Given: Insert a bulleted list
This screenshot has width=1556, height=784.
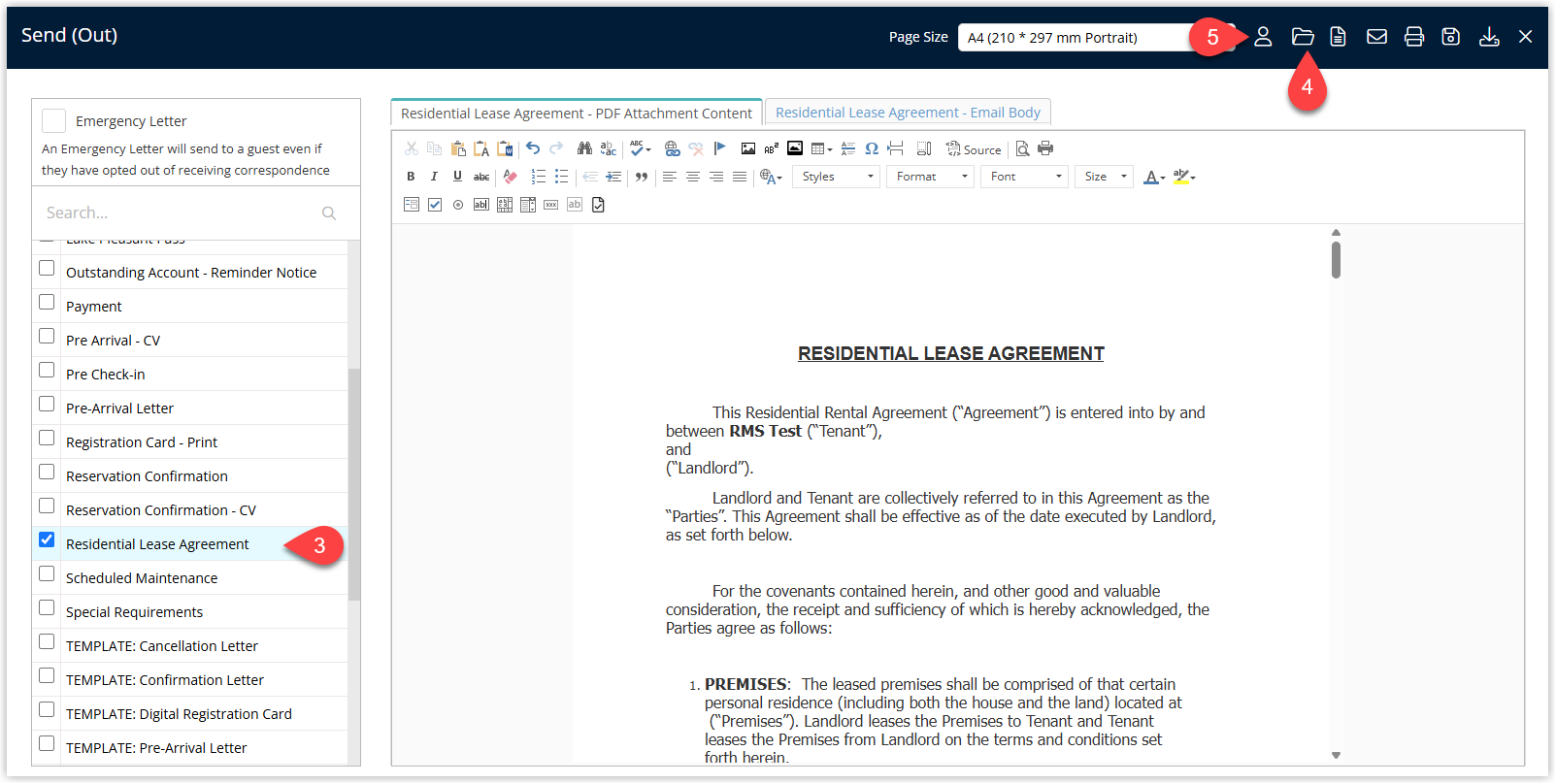Looking at the screenshot, I should [x=561, y=177].
